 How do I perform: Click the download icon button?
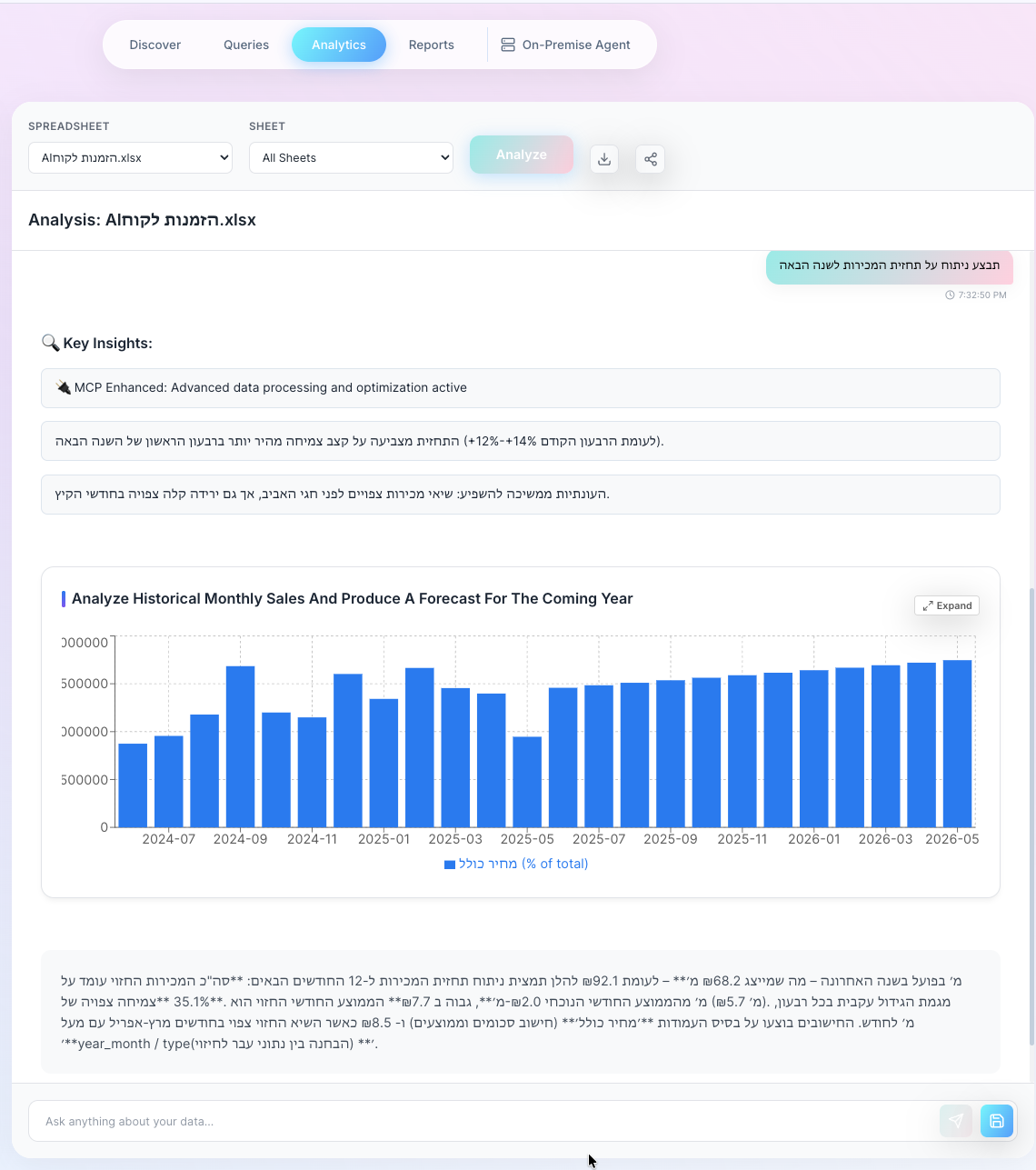coord(604,159)
